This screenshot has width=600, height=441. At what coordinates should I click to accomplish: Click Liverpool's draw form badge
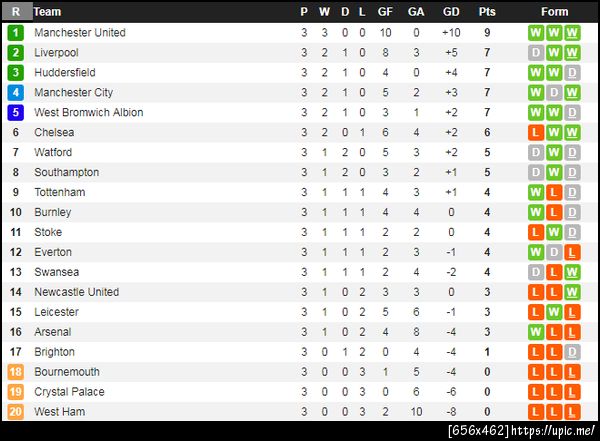coord(536,52)
